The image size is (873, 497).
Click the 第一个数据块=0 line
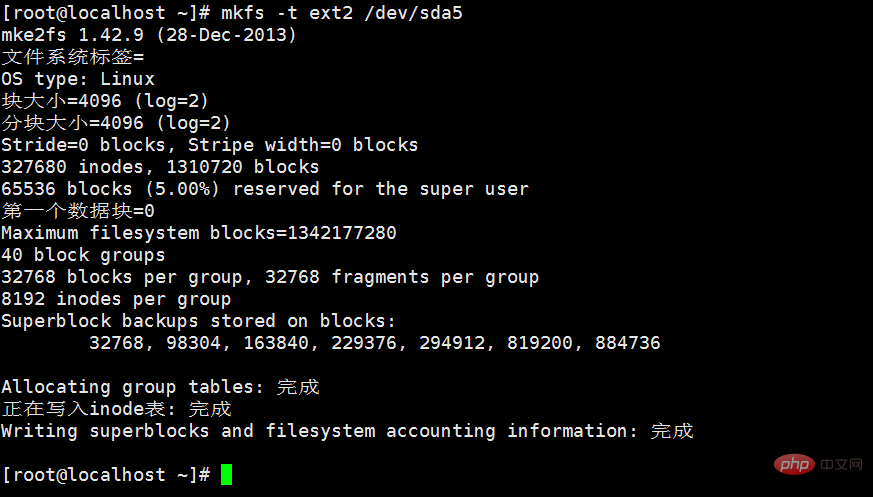click(x=78, y=211)
